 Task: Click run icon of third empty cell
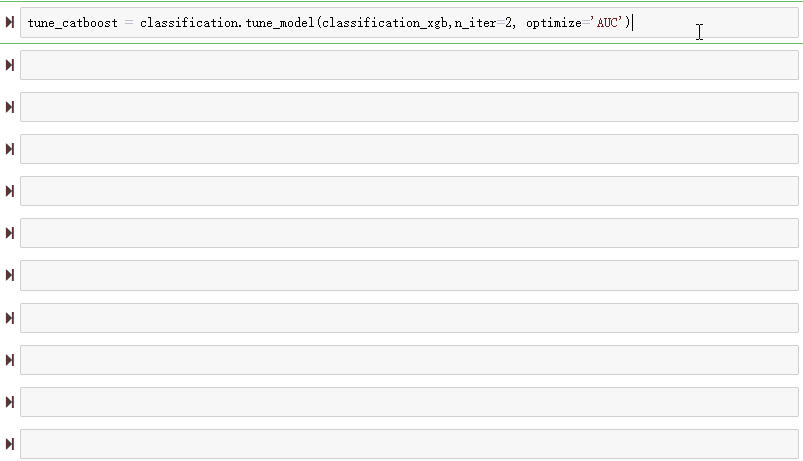[x=9, y=149]
